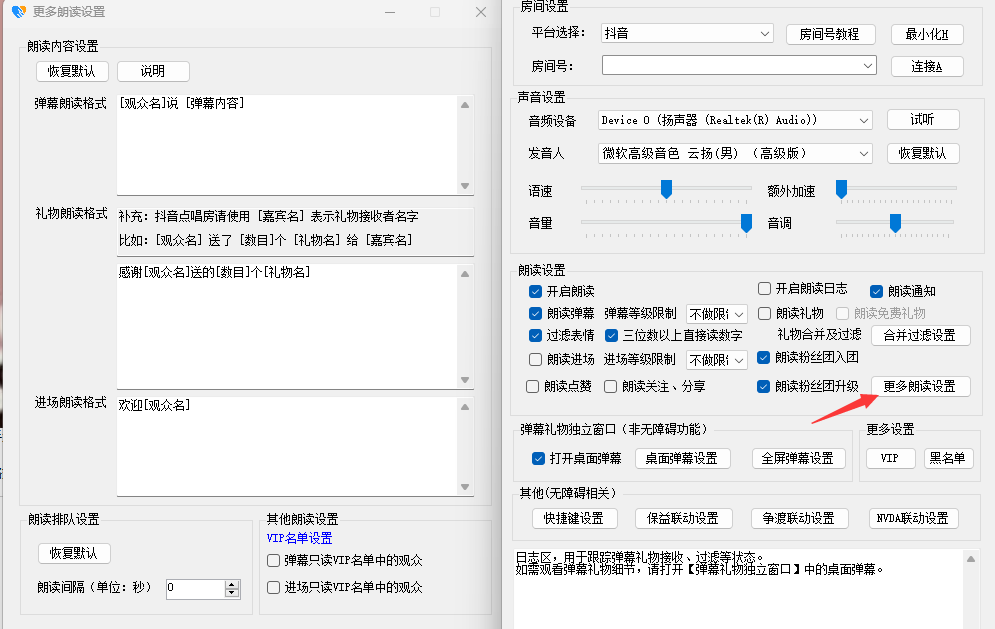
Task: Enable the 朗读点赞 checkbox
Action: click(532, 387)
